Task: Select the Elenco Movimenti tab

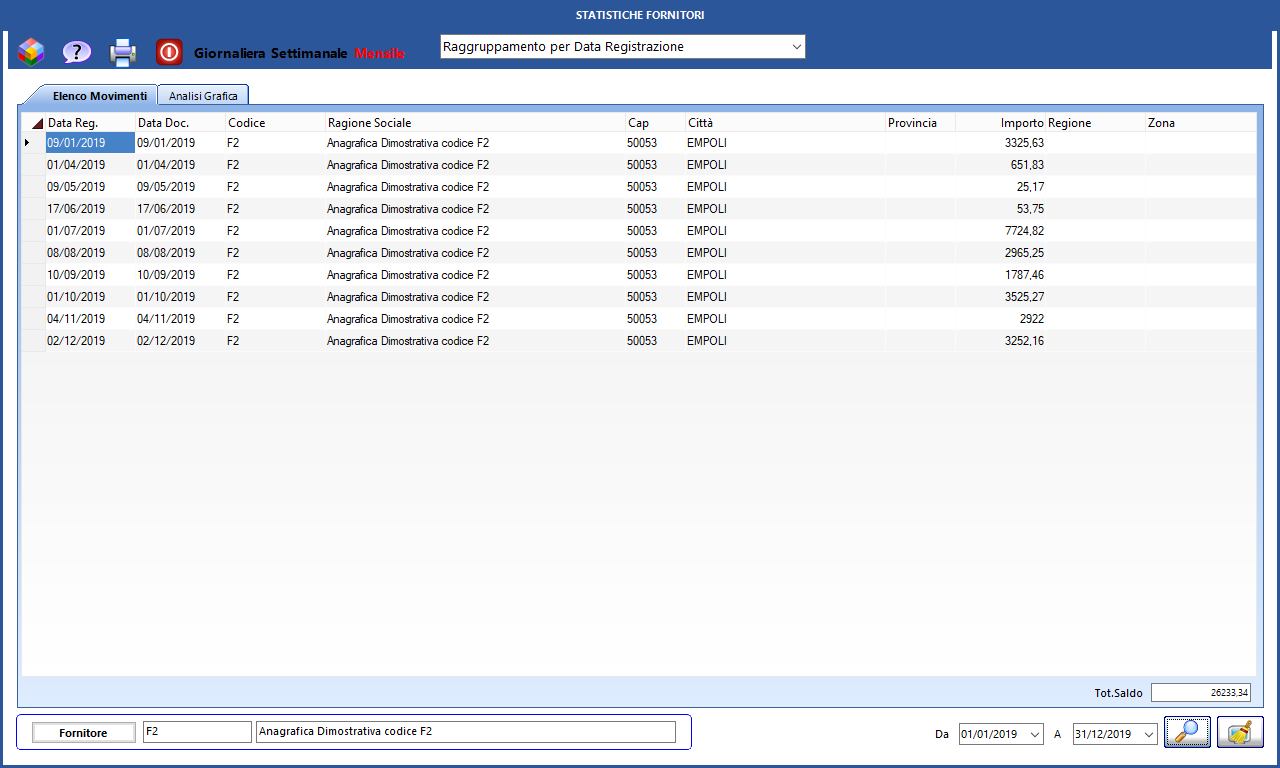Action: (99, 96)
